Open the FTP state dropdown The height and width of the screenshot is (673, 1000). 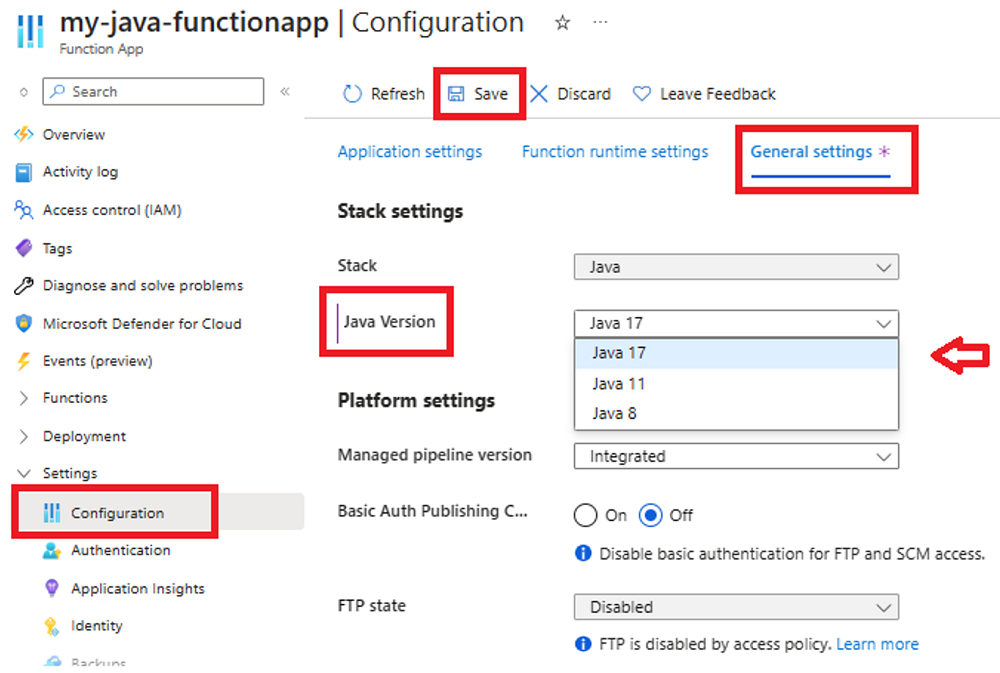[x=736, y=607]
